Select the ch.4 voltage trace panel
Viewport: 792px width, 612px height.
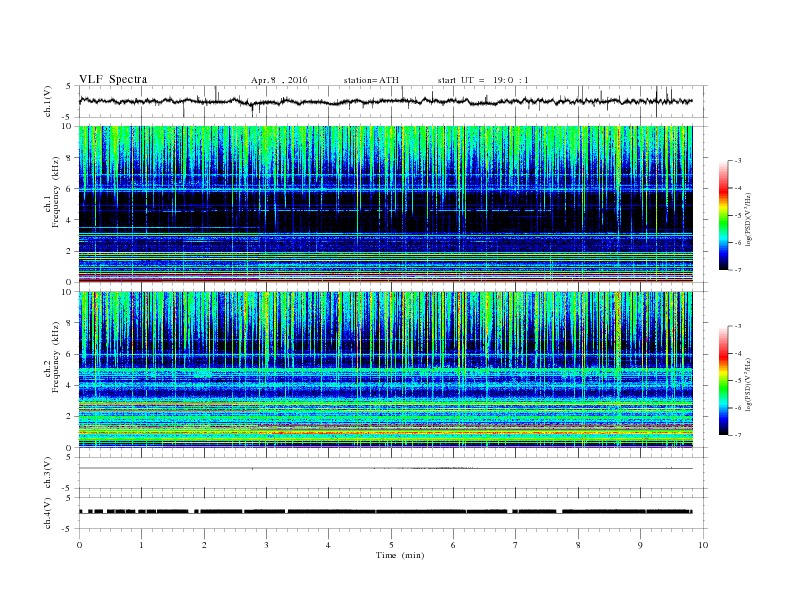[x=390, y=511]
